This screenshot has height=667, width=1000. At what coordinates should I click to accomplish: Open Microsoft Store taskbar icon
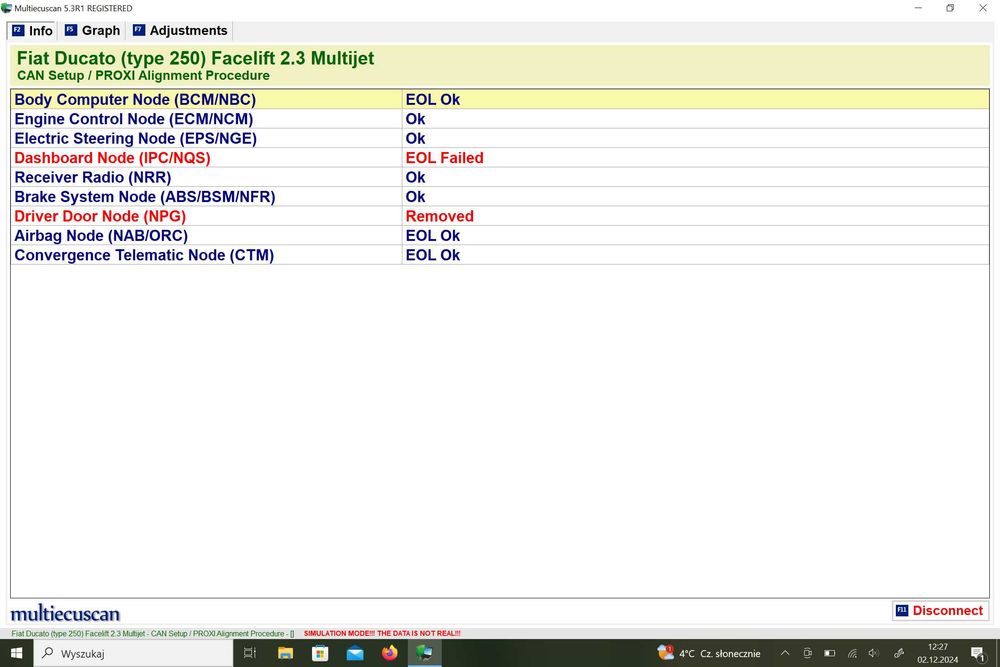[320, 653]
